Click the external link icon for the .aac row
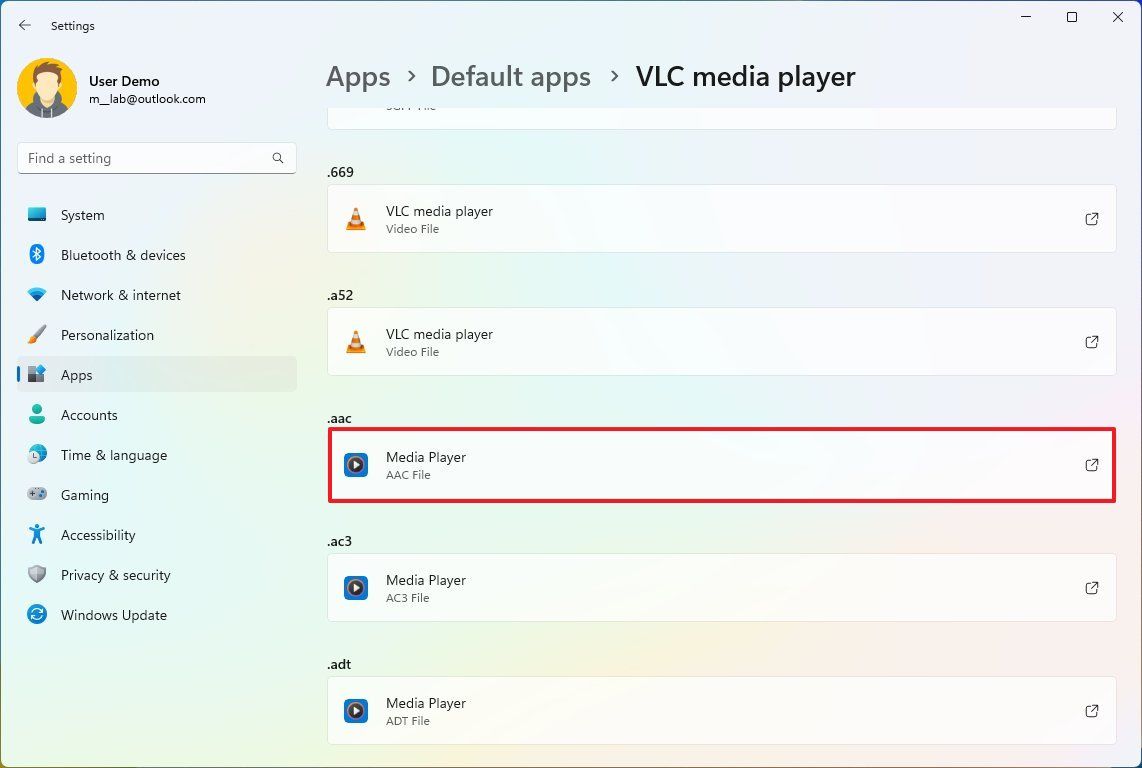 coord(1092,464)
